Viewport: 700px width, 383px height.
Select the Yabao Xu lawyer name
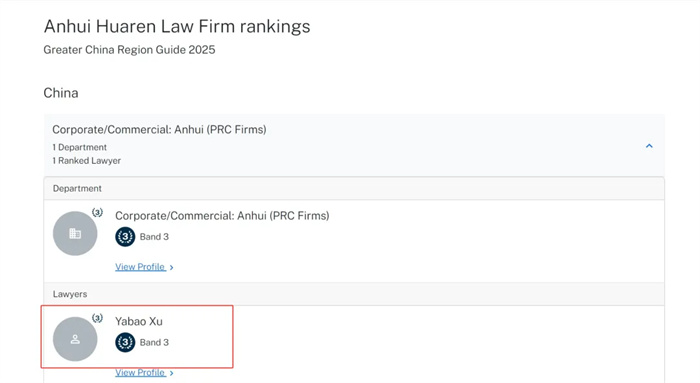click(139, 321)
